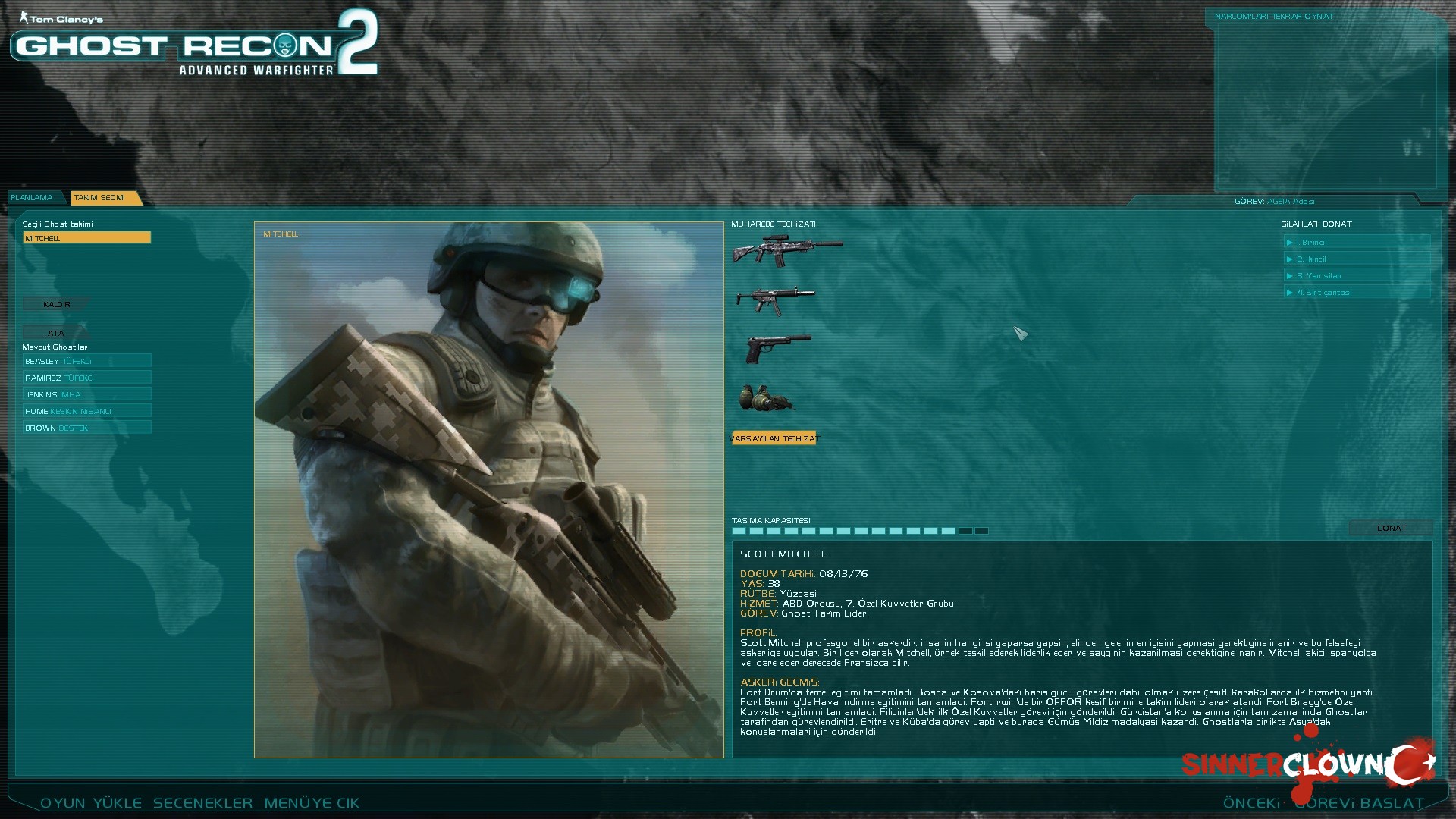This screenshot has width=1456, height=819.
Task: Expand the 2. İkincil weapon slot
Action: point(1357,259)
